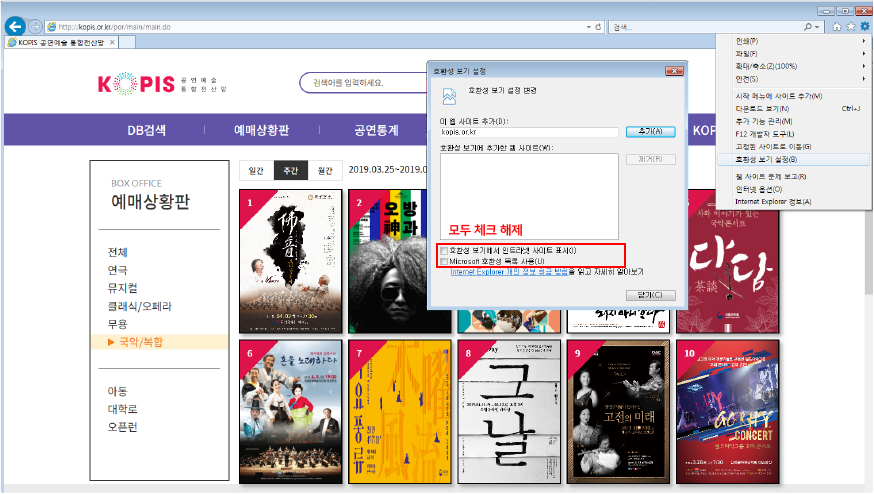This screenshot has width=874, height=494.
Task: Open the address bar autocomplete dropdown arrow
Action: [x=589, y=27]
